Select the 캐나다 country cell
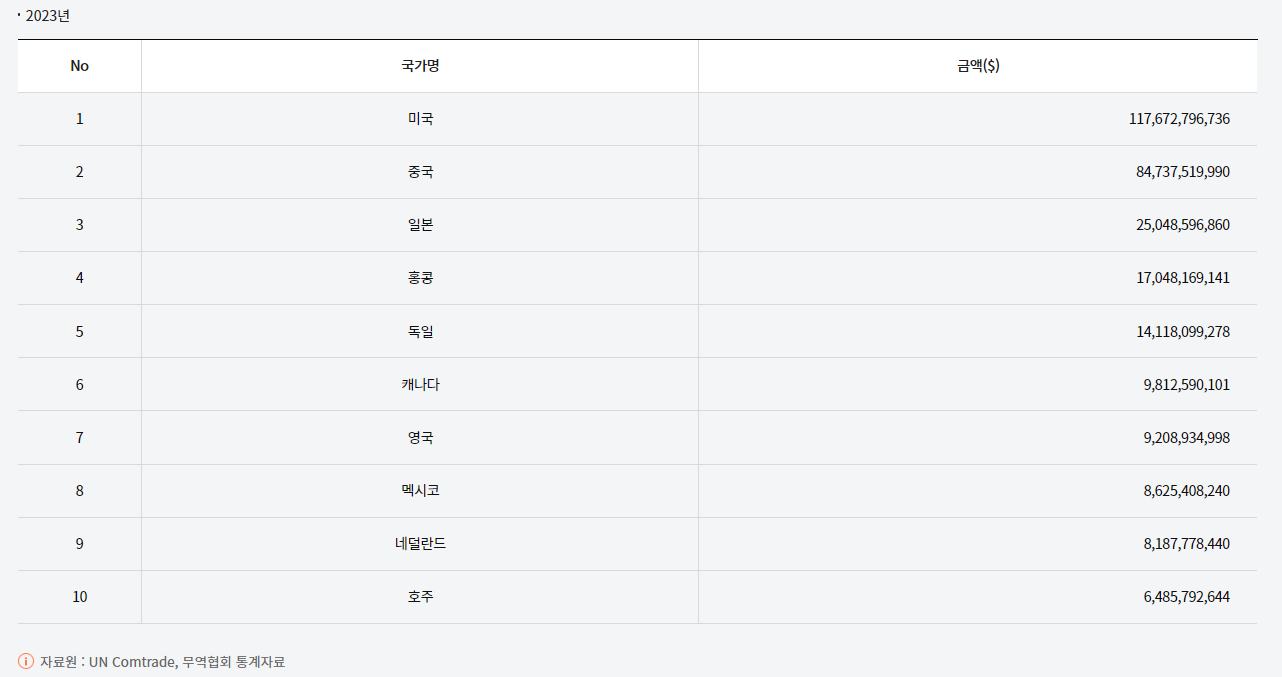 tap(420, 384)
